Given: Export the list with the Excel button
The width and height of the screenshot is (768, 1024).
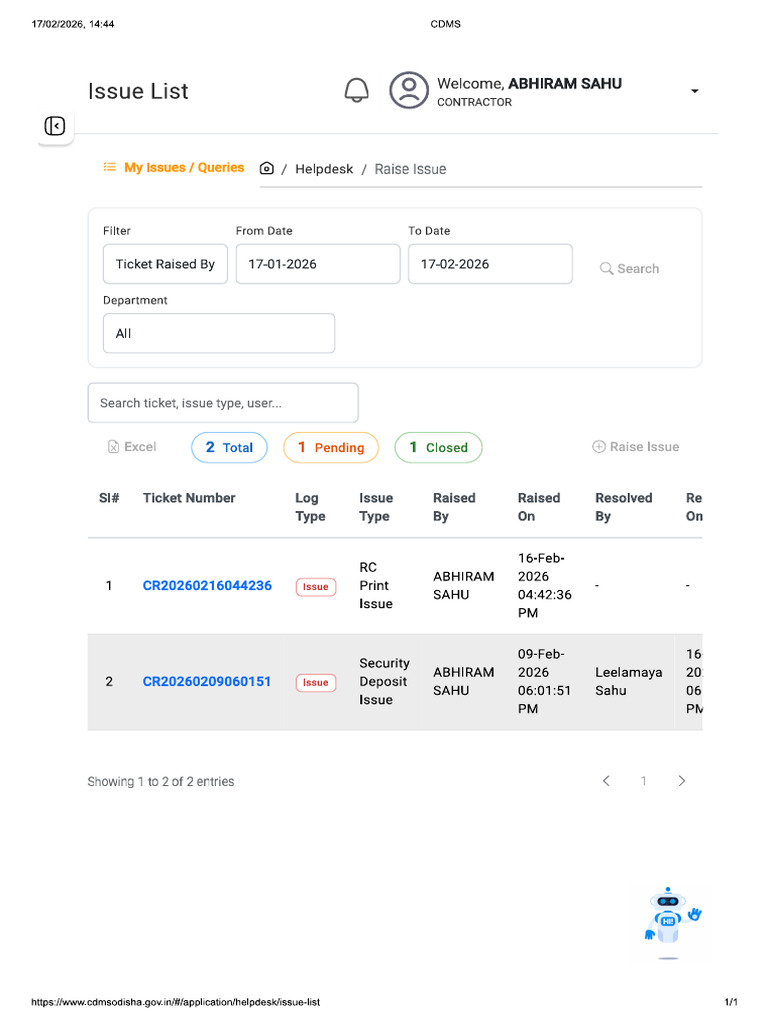Looking at the screenshot, I should pos(132,447).
